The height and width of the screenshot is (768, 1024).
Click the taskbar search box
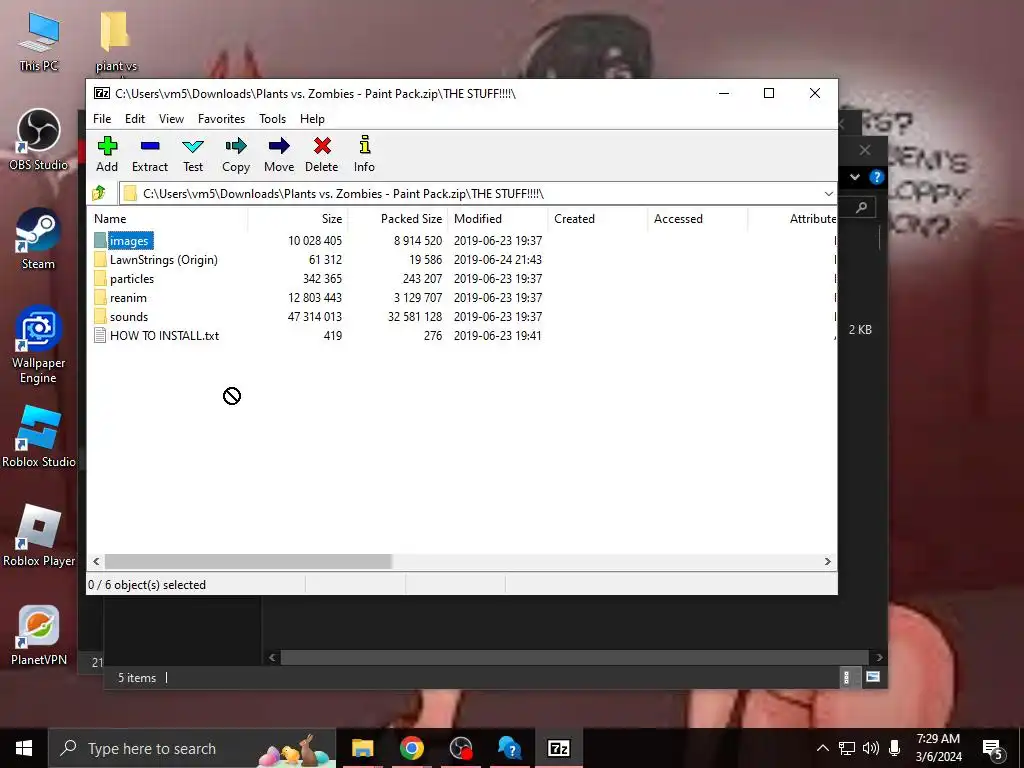click(x=192, y=748)
